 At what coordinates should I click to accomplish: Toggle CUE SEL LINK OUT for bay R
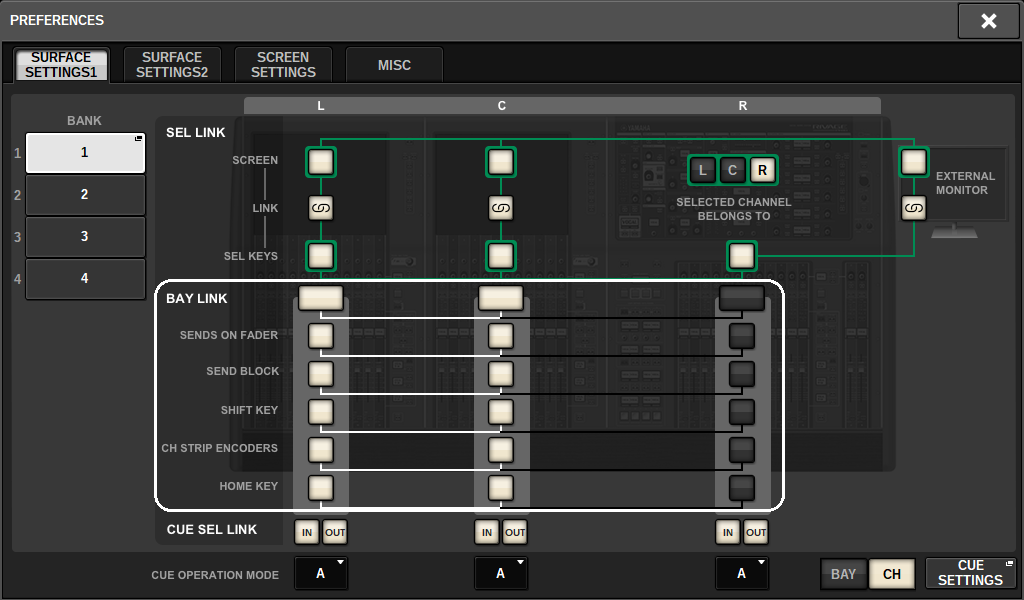tap(755, 532)
